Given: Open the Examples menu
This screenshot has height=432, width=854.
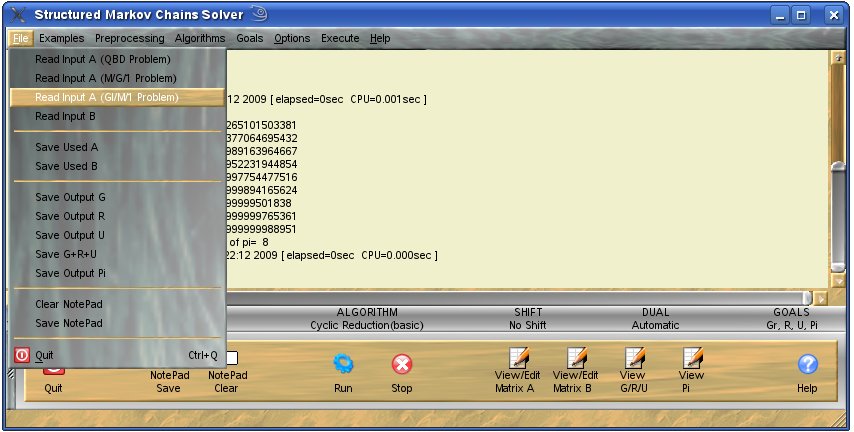Looking at the screenshot, I should point(62,38).
